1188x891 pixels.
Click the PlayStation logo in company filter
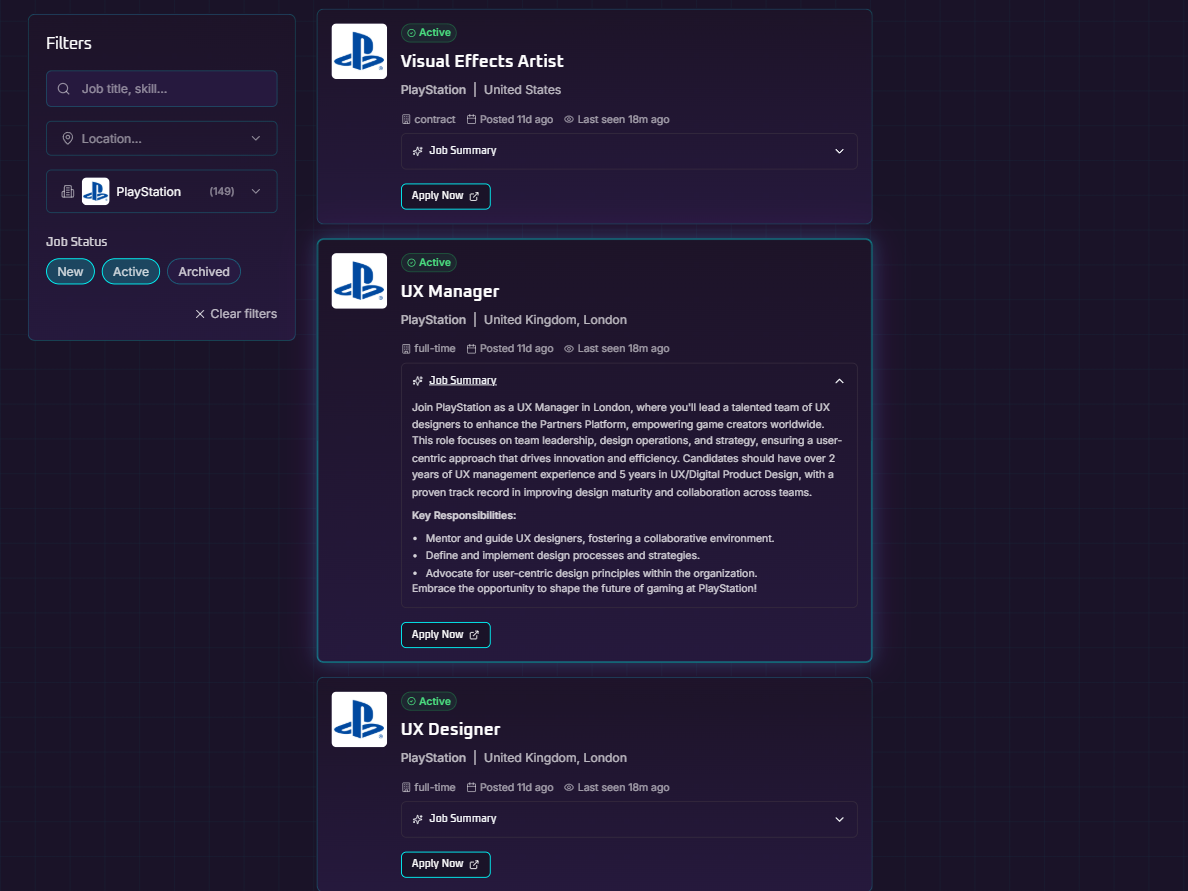click(95, 192)
